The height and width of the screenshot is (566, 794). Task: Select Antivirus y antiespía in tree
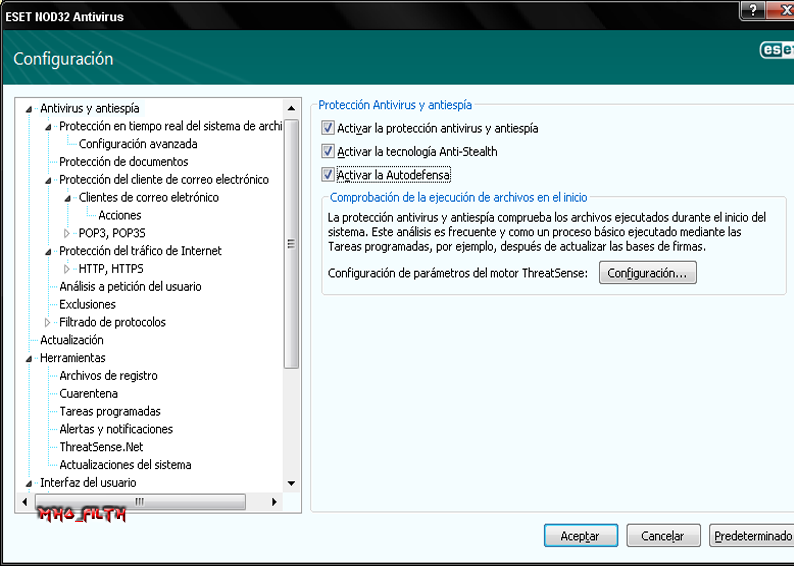point(90,108)
